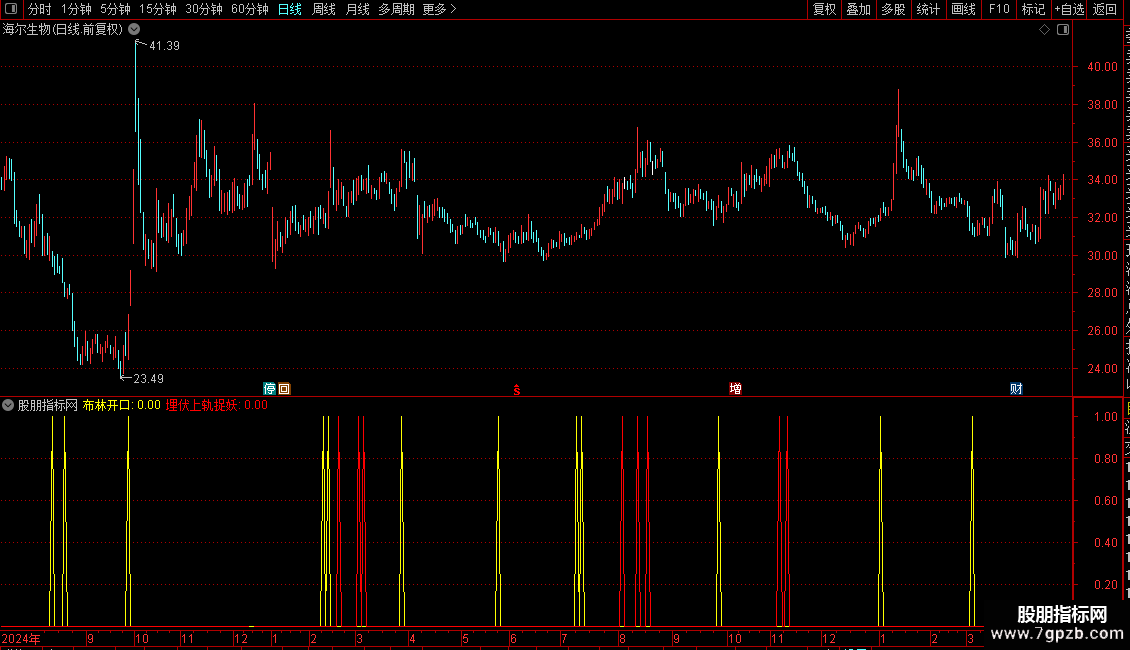Open the F10 company info
Image resolution: width=1130 pixels, height=650 pixels.
[999, 9]
